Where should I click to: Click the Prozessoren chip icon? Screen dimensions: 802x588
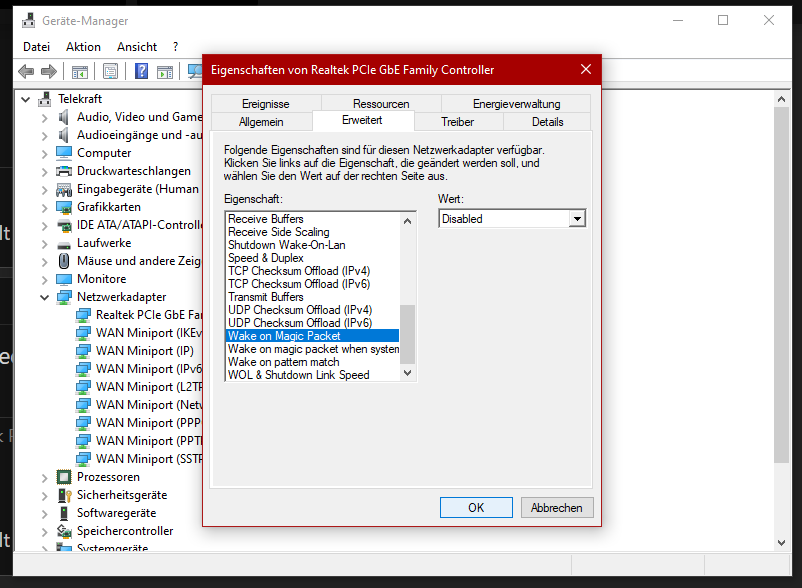[x=64, y=477]
